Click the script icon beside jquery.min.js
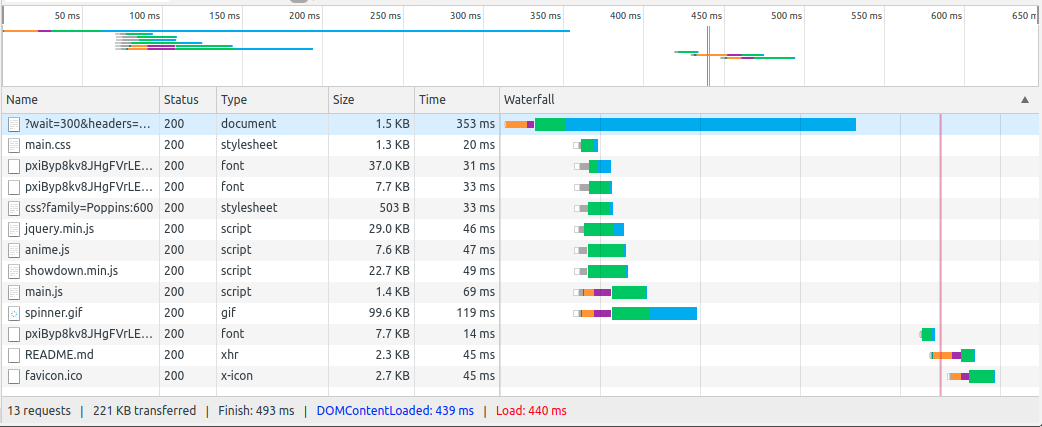Image resolution: width=1042 pixels, height=427 pixels. coord(14,229)
